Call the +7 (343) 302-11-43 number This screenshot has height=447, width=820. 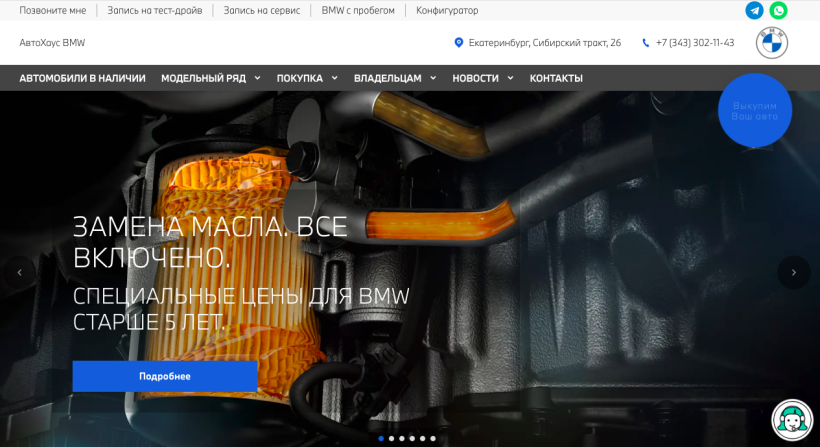point(695,43)
